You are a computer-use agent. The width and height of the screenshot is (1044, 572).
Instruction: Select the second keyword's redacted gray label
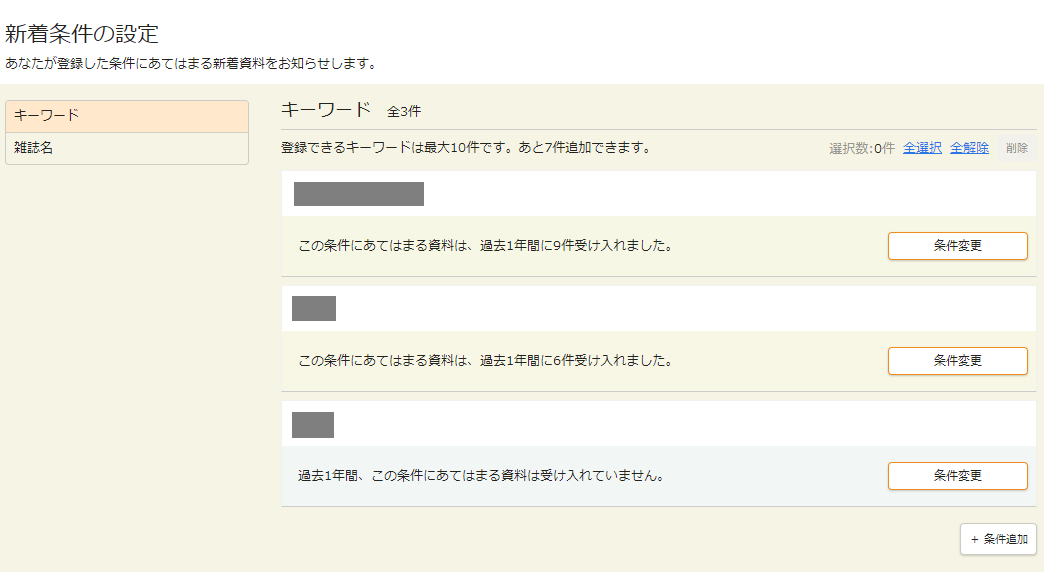(314, 309)
